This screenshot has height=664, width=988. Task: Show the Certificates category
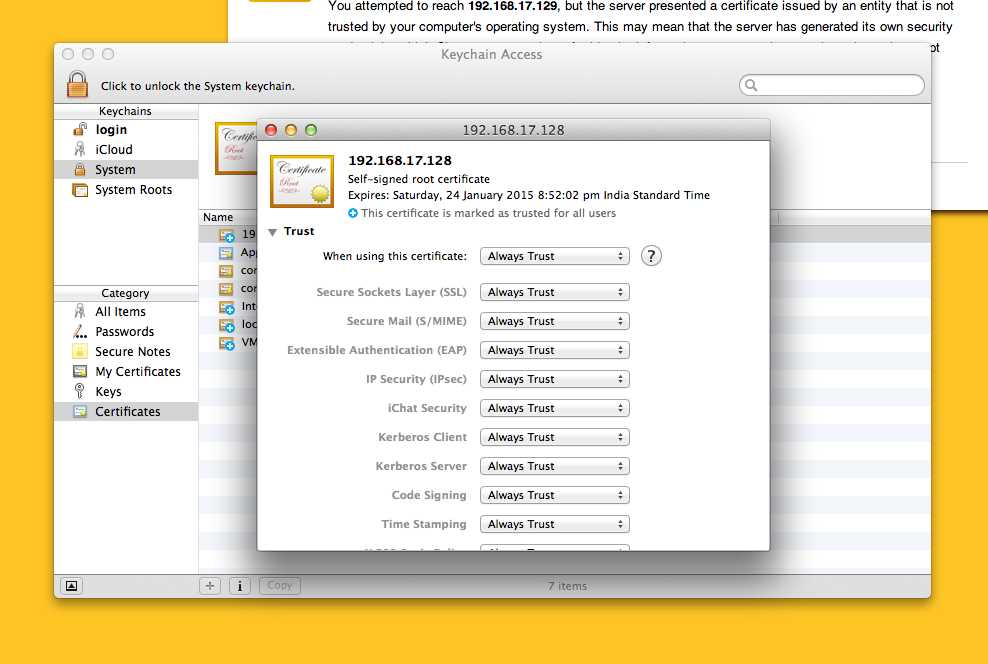click(126, 411)
